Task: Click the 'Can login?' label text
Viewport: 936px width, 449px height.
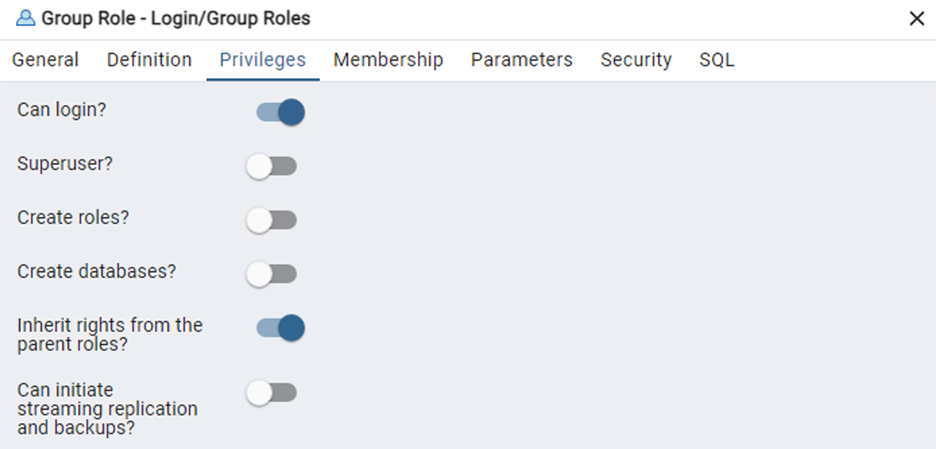Action: [x=62, y=110]
